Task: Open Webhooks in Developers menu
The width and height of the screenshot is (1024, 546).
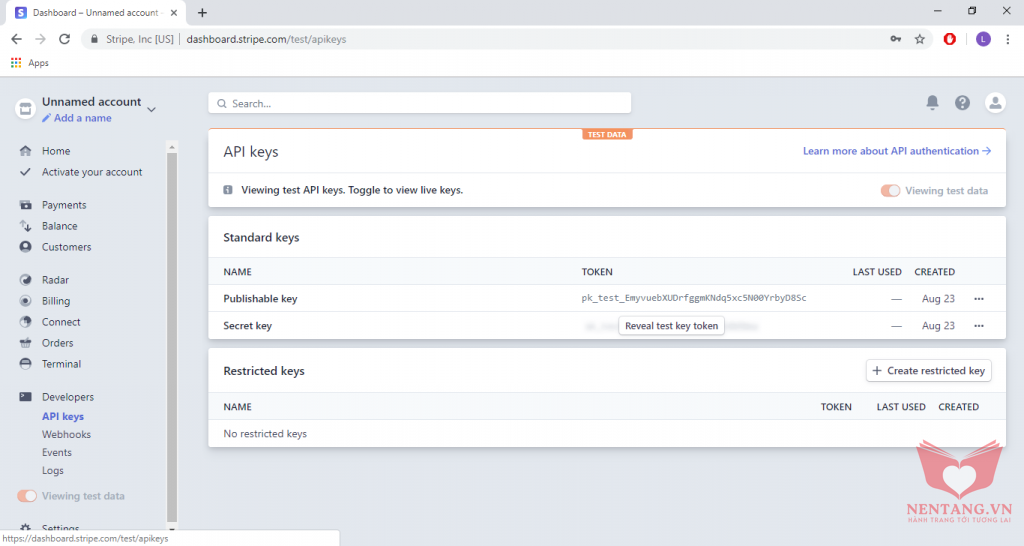Action: pos(66,435)
